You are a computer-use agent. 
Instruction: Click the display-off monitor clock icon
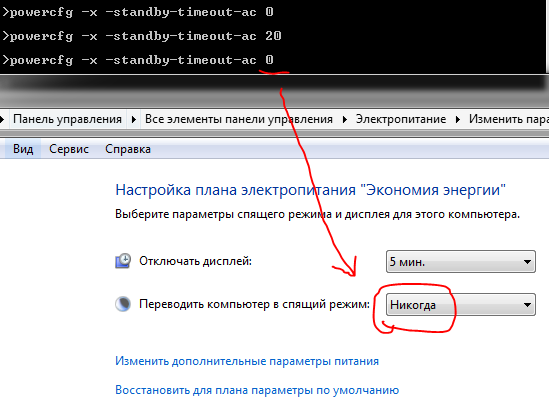123,261
